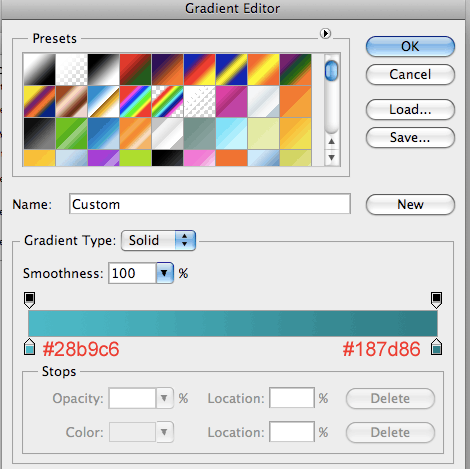470x469 pixels.
Task: Open the Presets flyout menu arrow
Action: (x=325, y=33)
